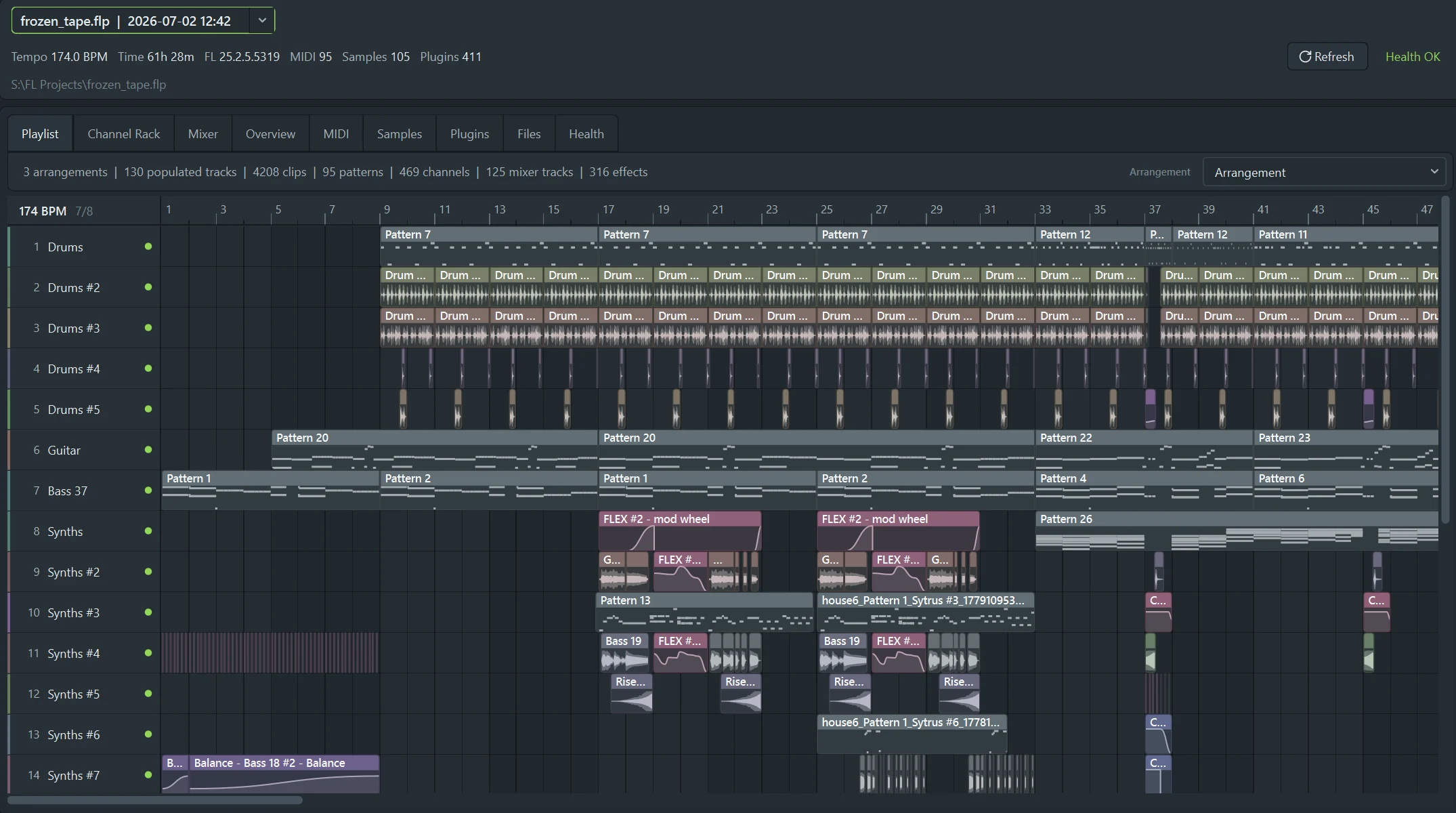Switch to the Channel Rack tab

pos(124,133)
